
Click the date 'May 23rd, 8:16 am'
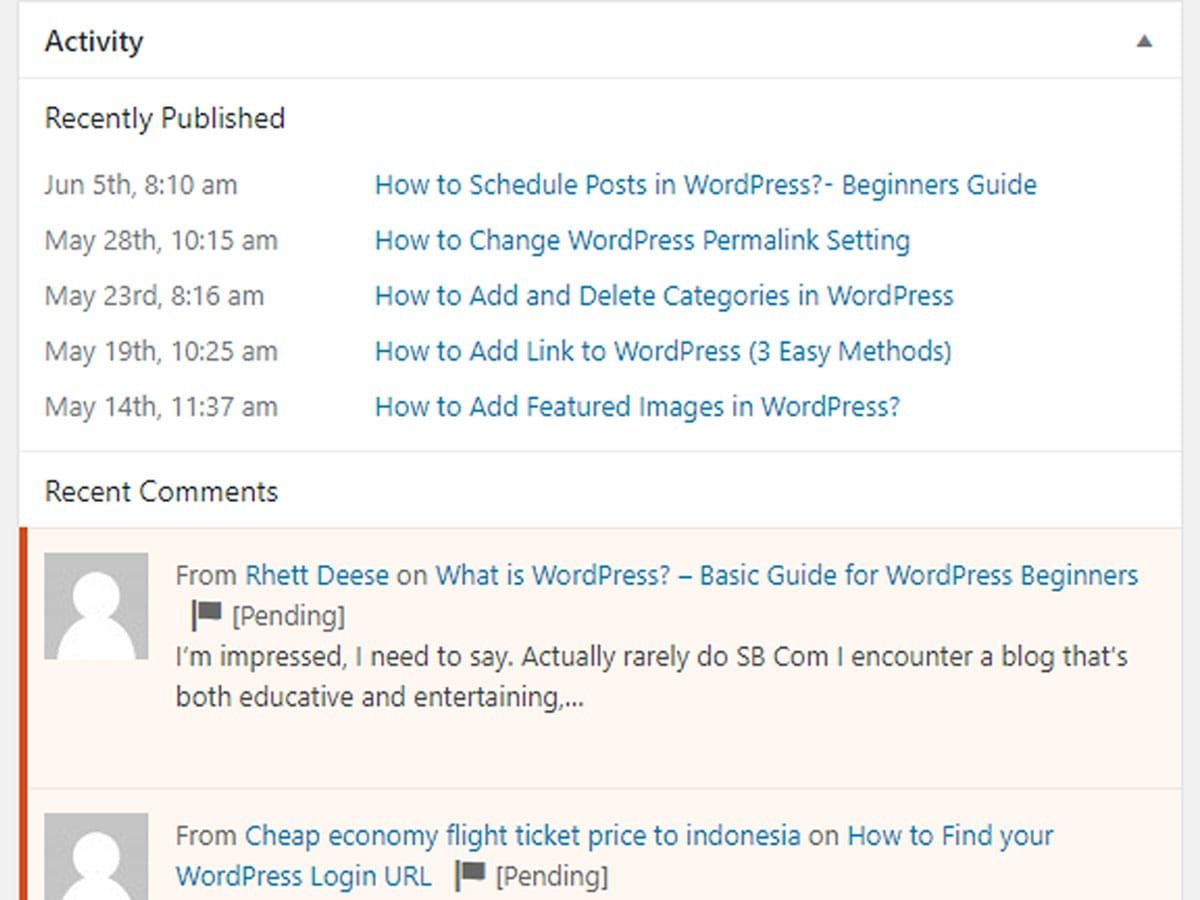click(155, 296)
